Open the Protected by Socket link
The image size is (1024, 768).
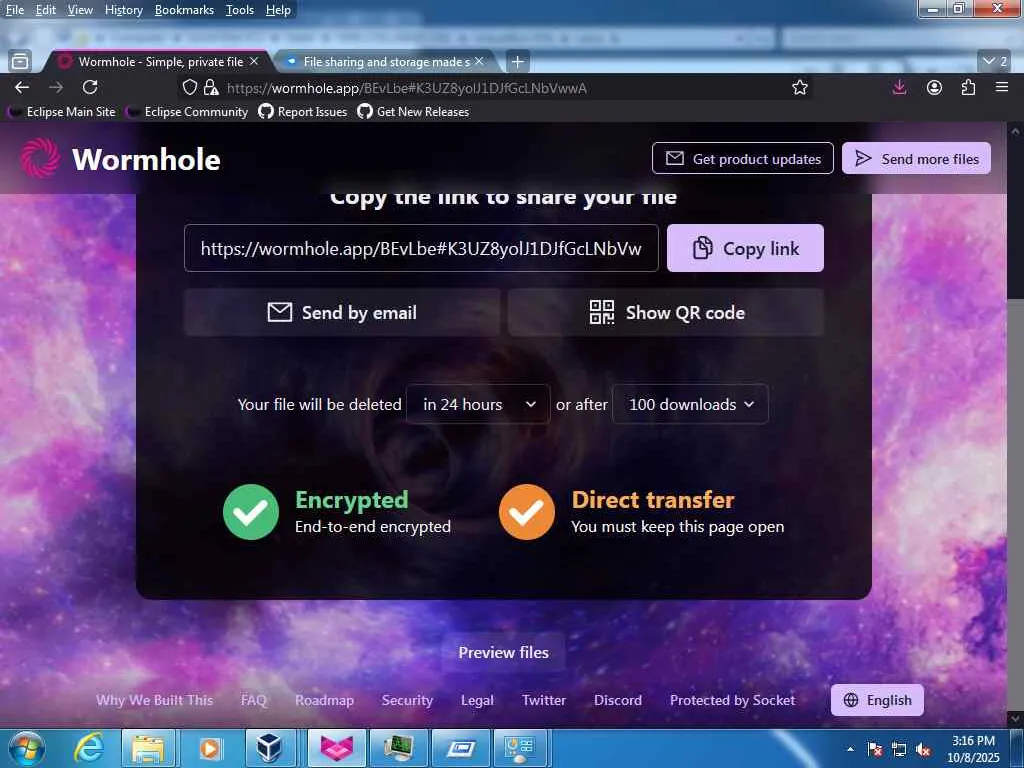[732, 700]
